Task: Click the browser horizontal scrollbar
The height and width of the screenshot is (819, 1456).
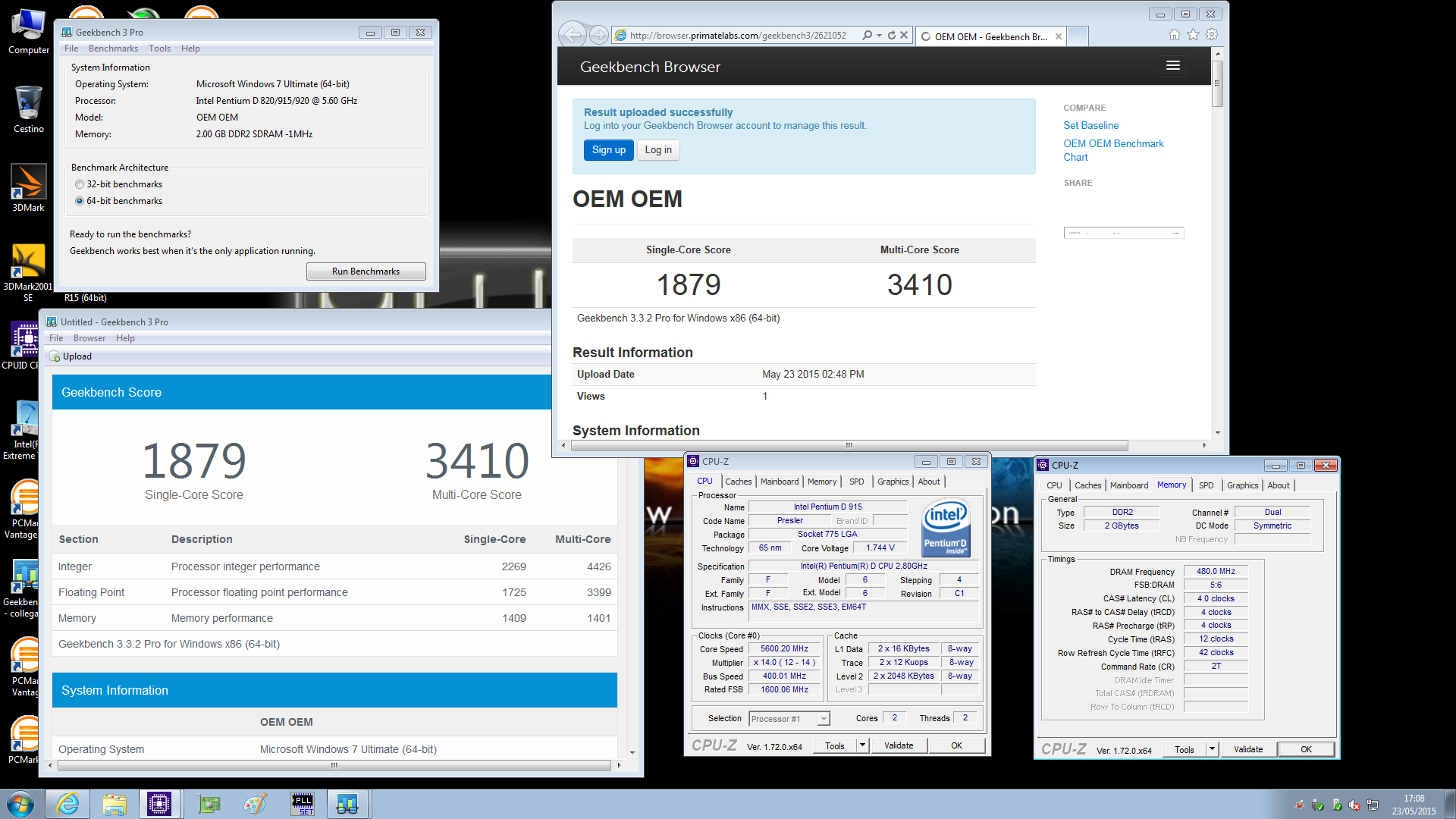Action: (849, 446)
